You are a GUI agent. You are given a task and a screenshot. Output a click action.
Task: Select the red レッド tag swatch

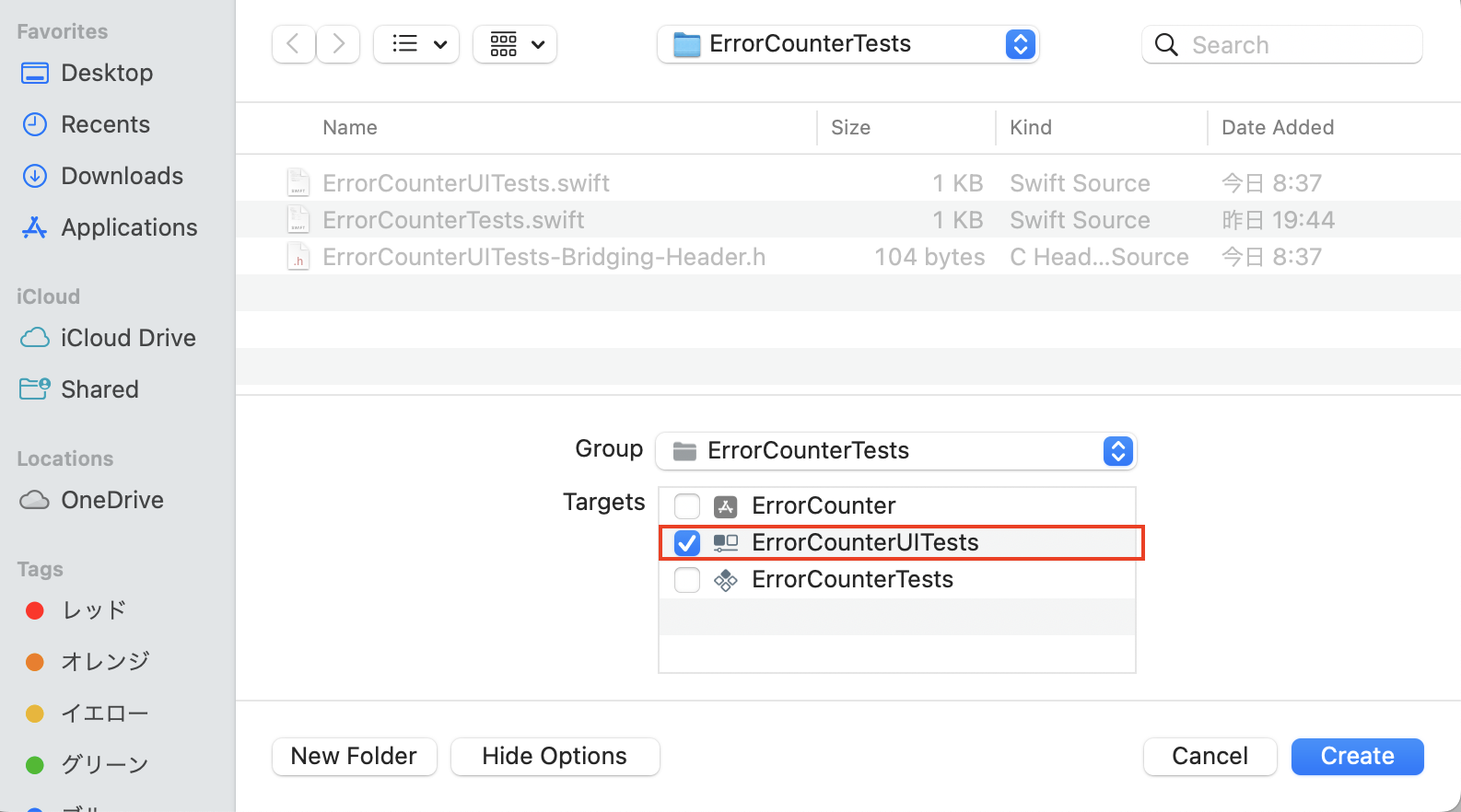pos(34,609)
